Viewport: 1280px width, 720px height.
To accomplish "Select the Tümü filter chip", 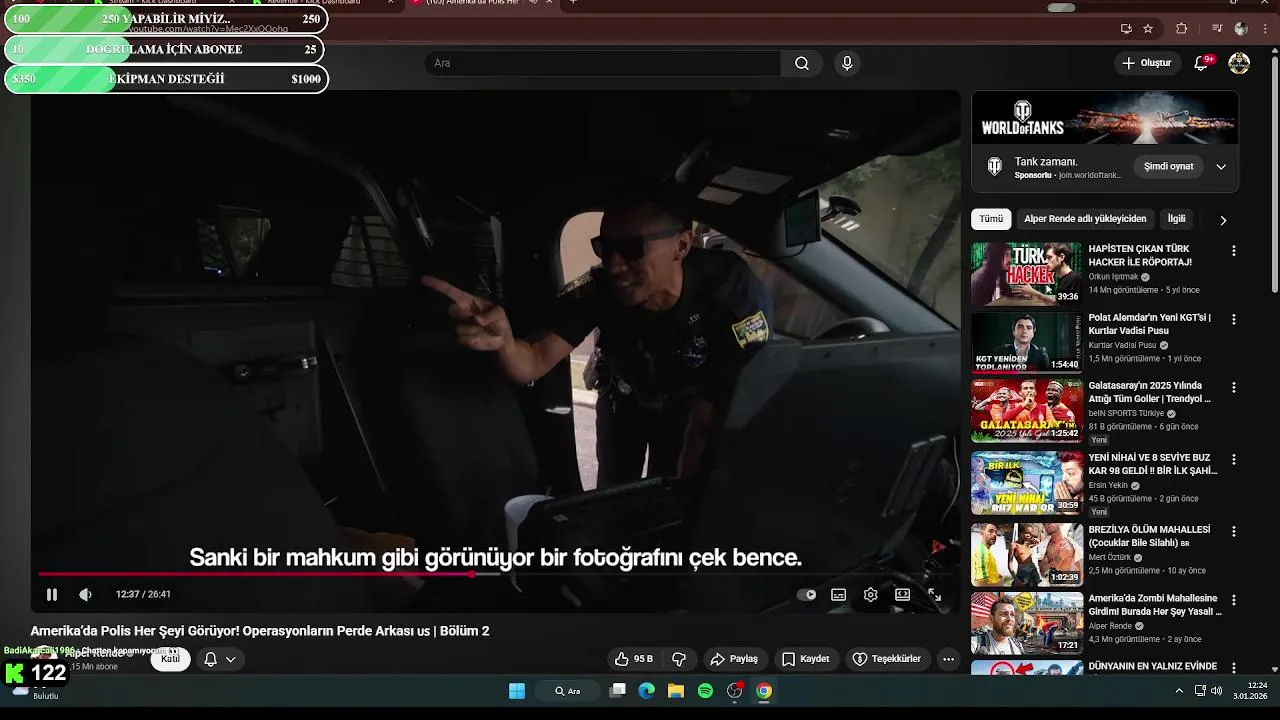I will [x=991, y=219].
